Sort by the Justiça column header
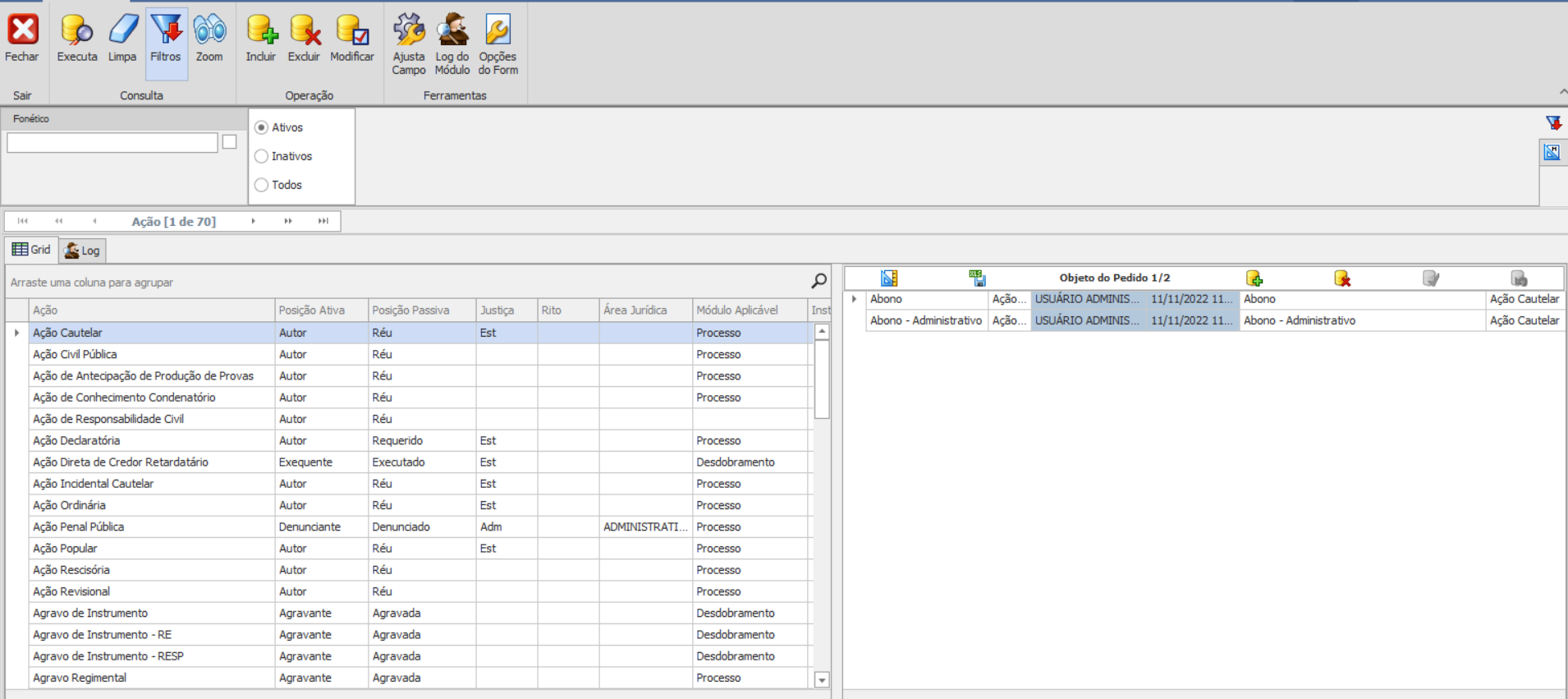Screen dimensions: 1568x699 (507, 310)
